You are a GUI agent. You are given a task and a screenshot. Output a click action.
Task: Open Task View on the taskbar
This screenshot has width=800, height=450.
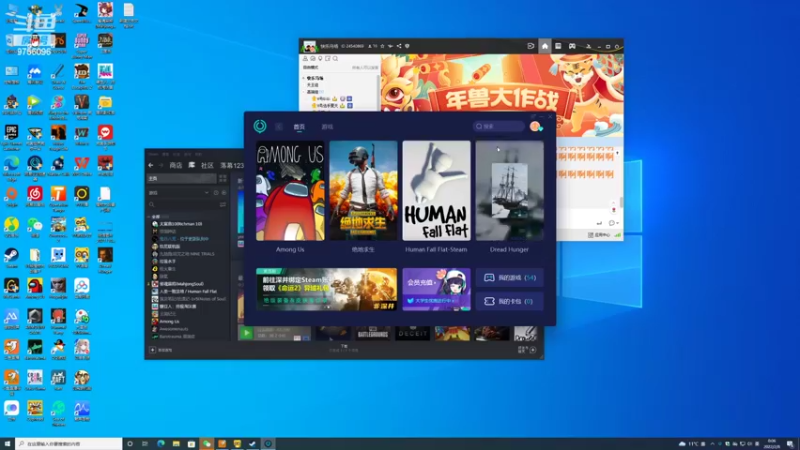pyautogui.click(x=145, y=444)
